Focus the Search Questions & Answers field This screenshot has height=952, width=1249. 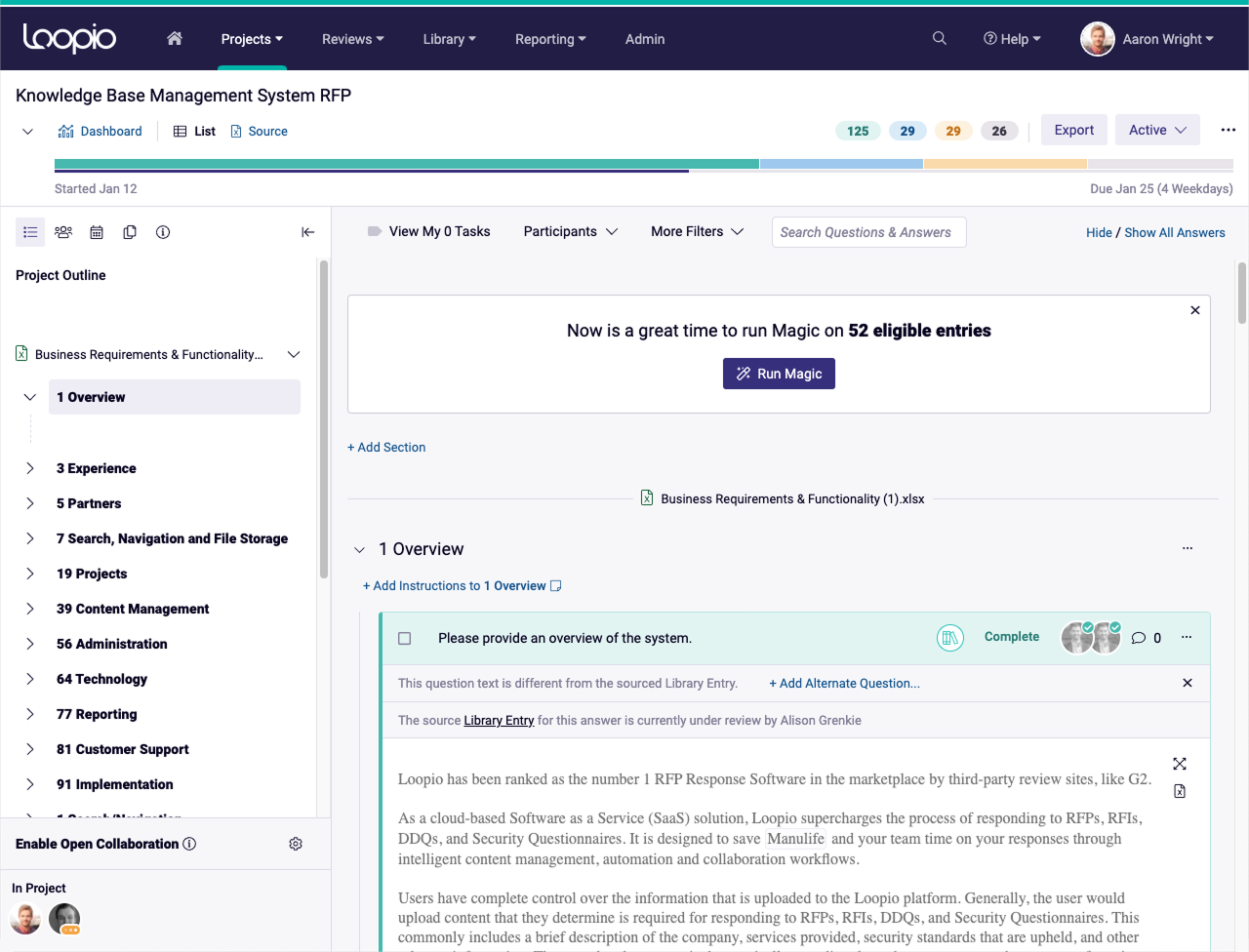868,232
